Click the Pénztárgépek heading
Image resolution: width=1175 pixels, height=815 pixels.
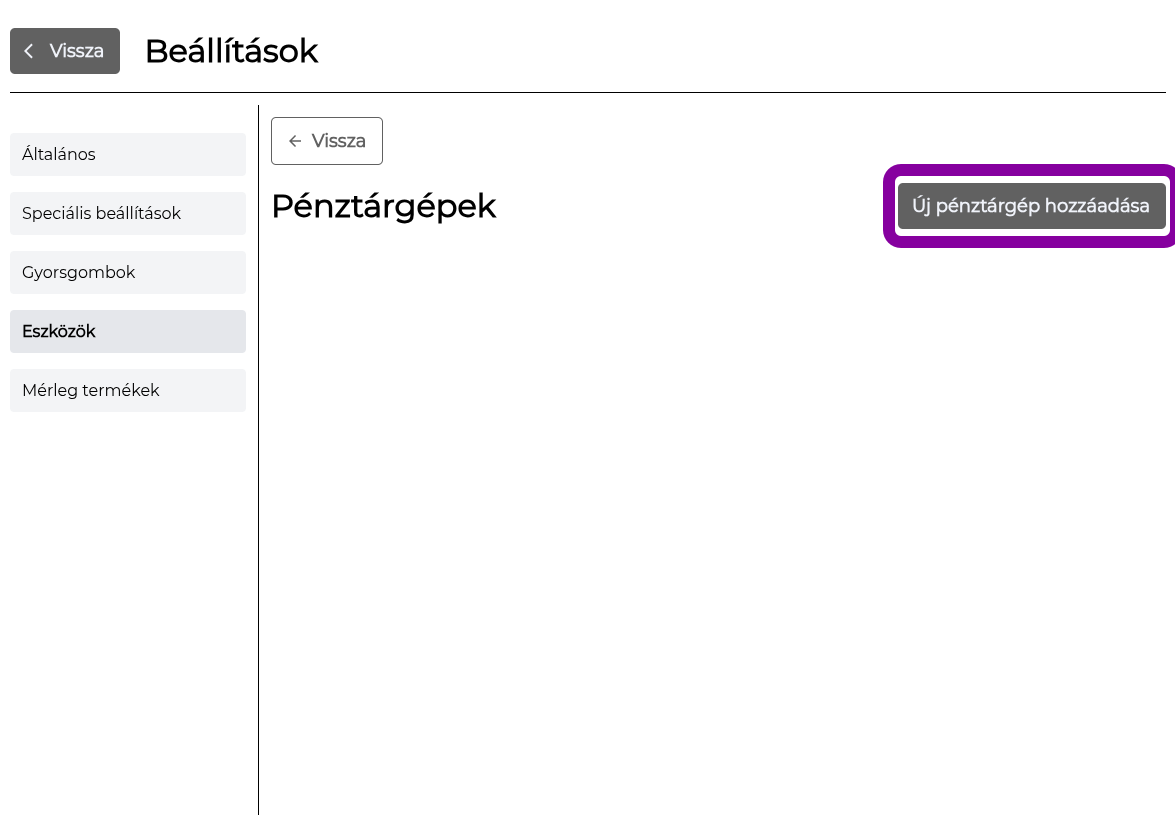(x=384, y=207)
